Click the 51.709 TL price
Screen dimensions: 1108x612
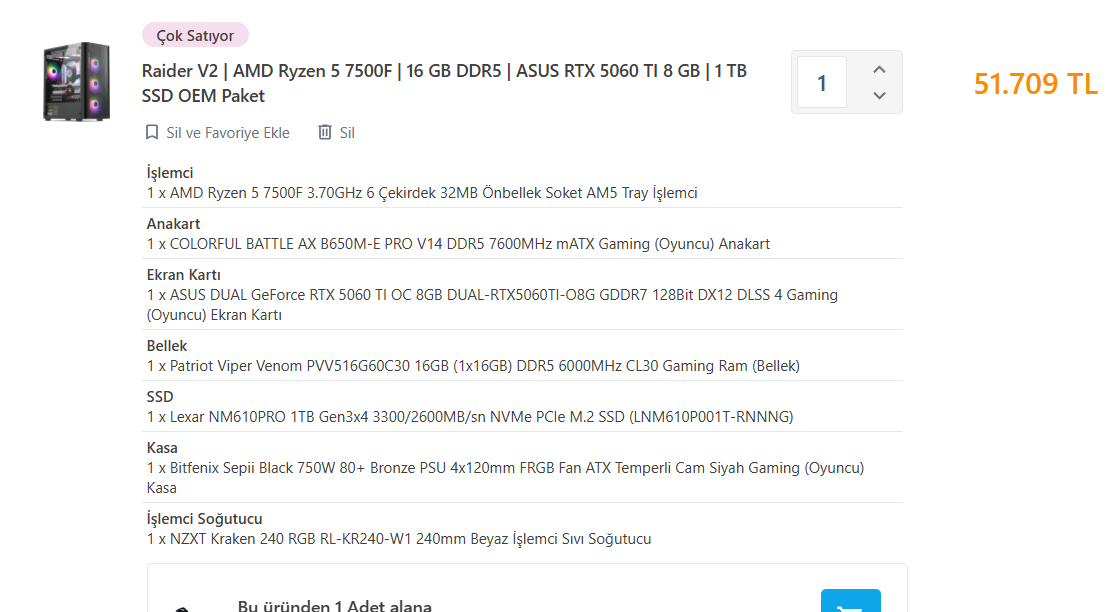point(1035,84)
